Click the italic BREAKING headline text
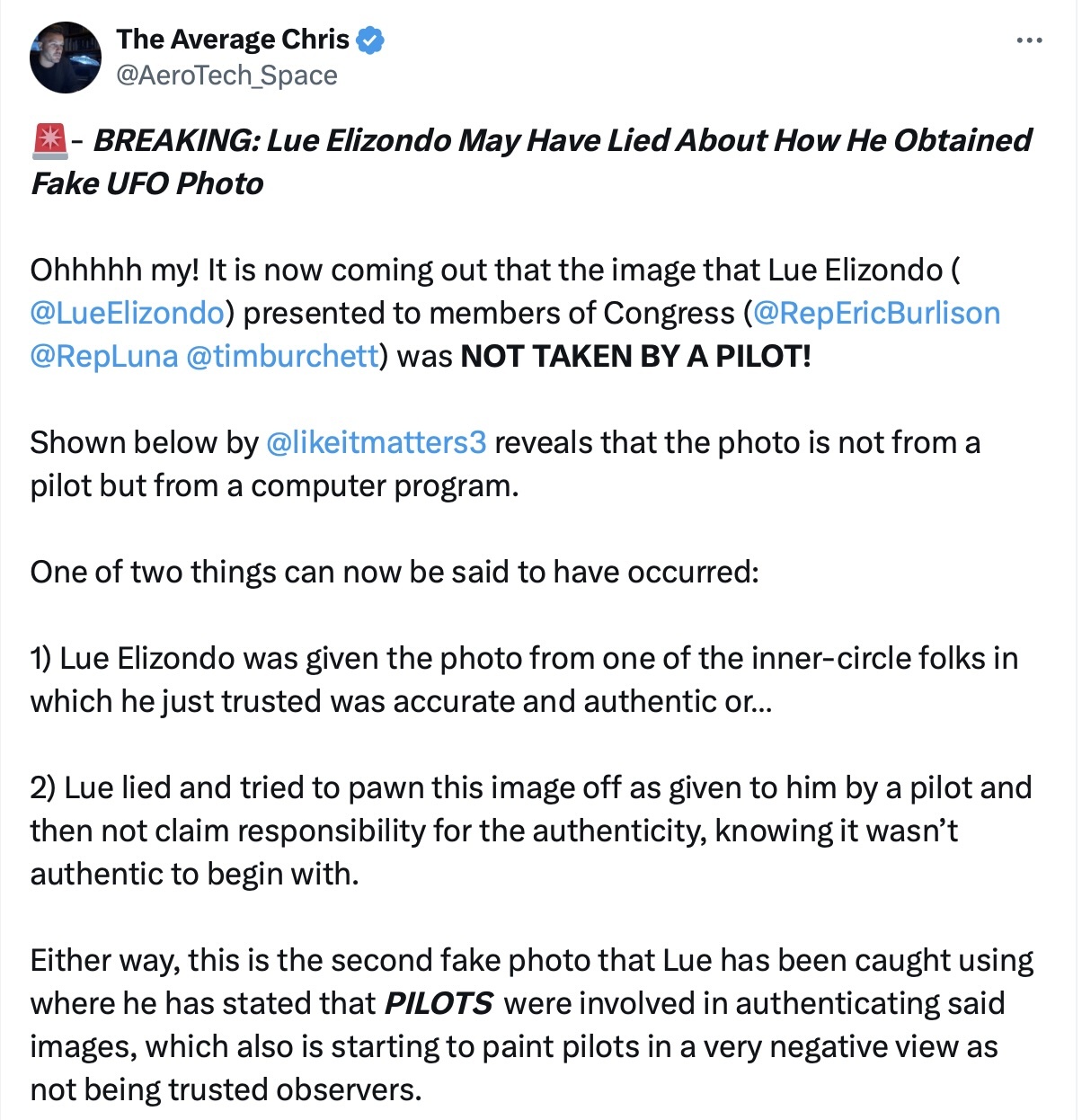The width and height of the screenshot is (1082, 1120). (531, 162)
